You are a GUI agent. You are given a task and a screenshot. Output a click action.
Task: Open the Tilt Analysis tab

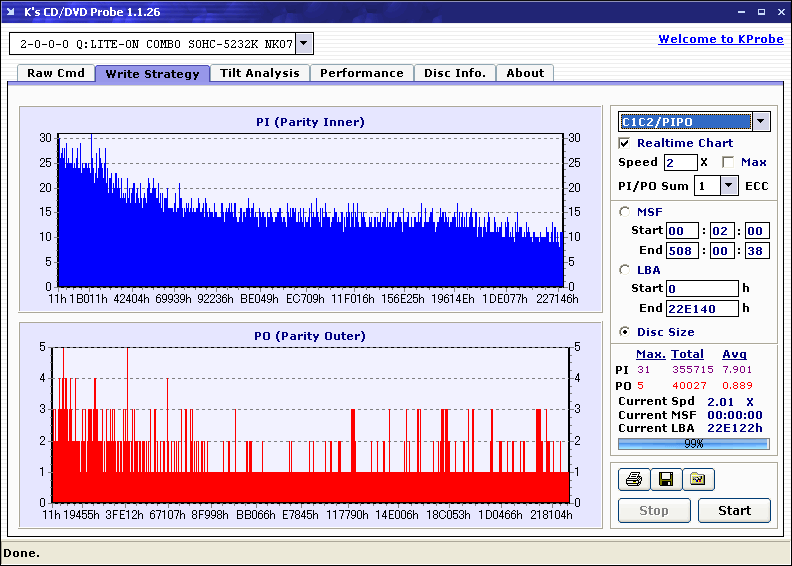[259, 73]
